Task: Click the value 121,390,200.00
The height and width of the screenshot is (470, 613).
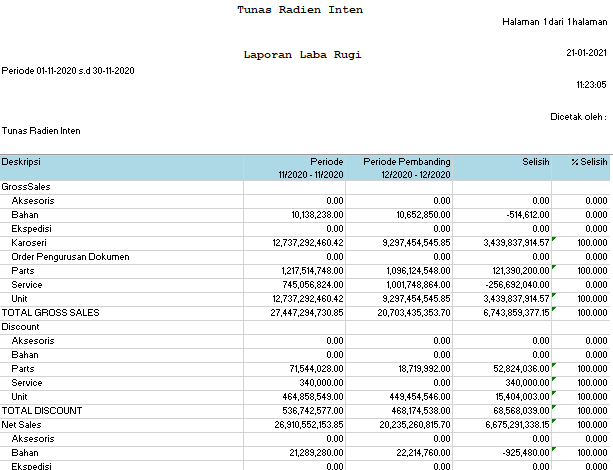Action: (521, 271)
